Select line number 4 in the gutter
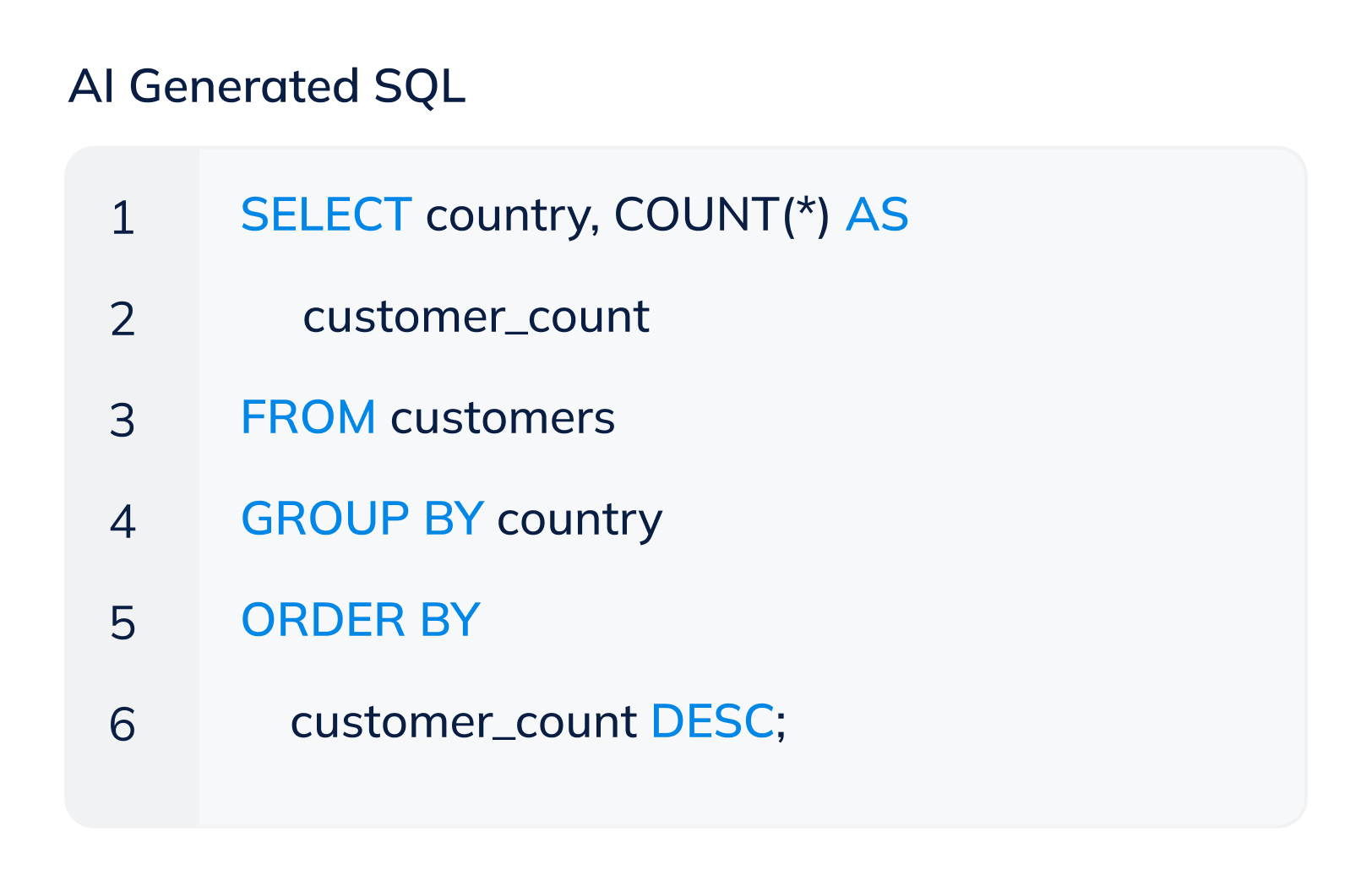The height and width of the screenshot is (886, 1372). [123, 521]
